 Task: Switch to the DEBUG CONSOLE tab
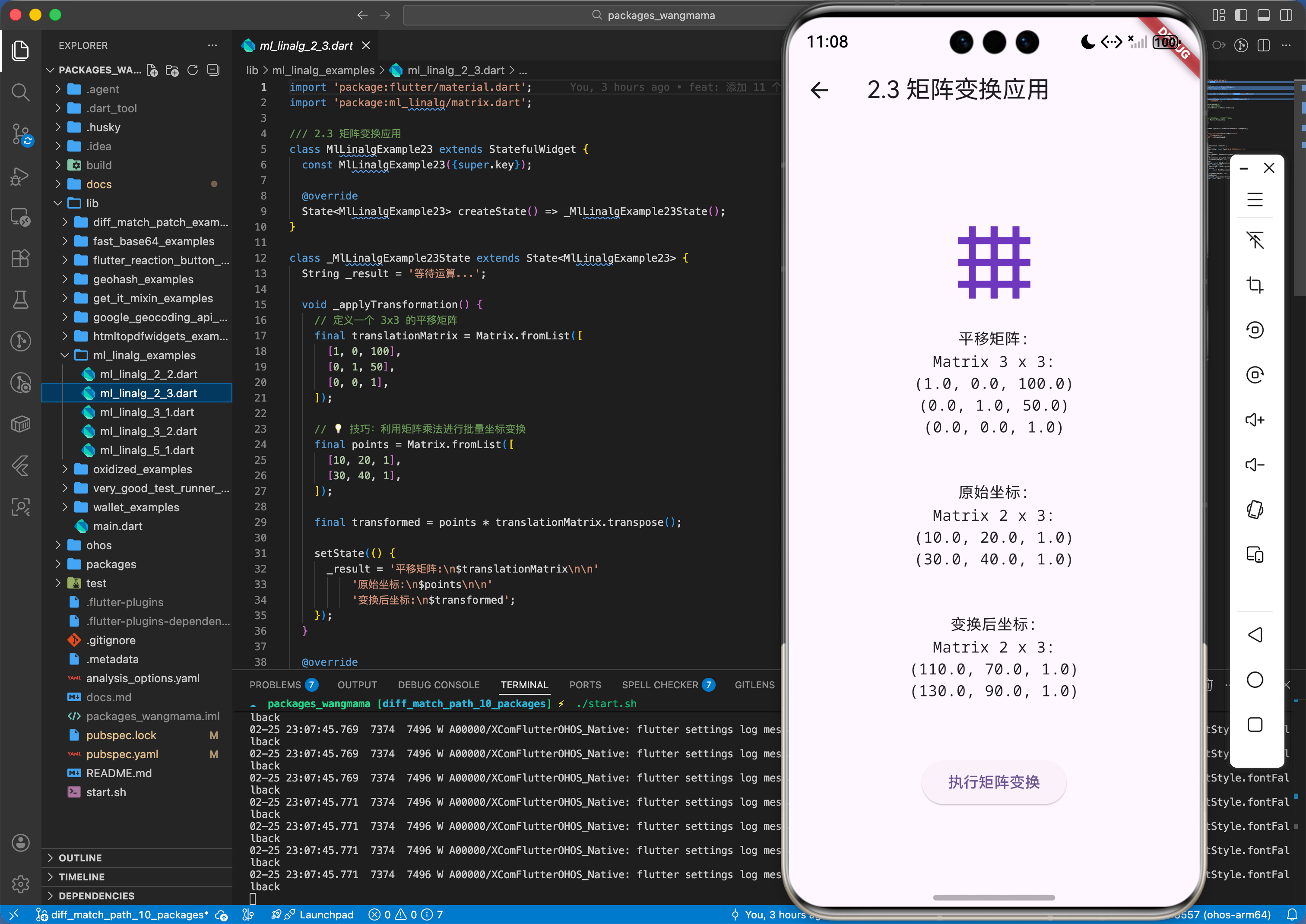439,685
